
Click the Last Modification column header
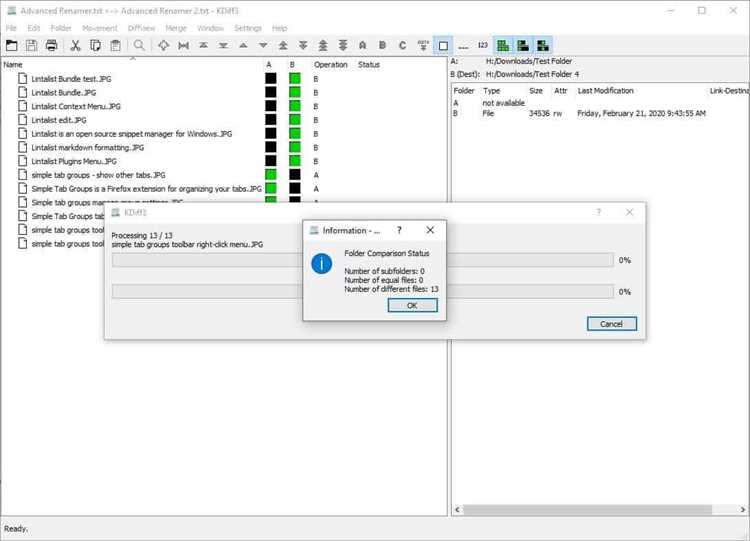pyautogui.click(x=606, y=91)
